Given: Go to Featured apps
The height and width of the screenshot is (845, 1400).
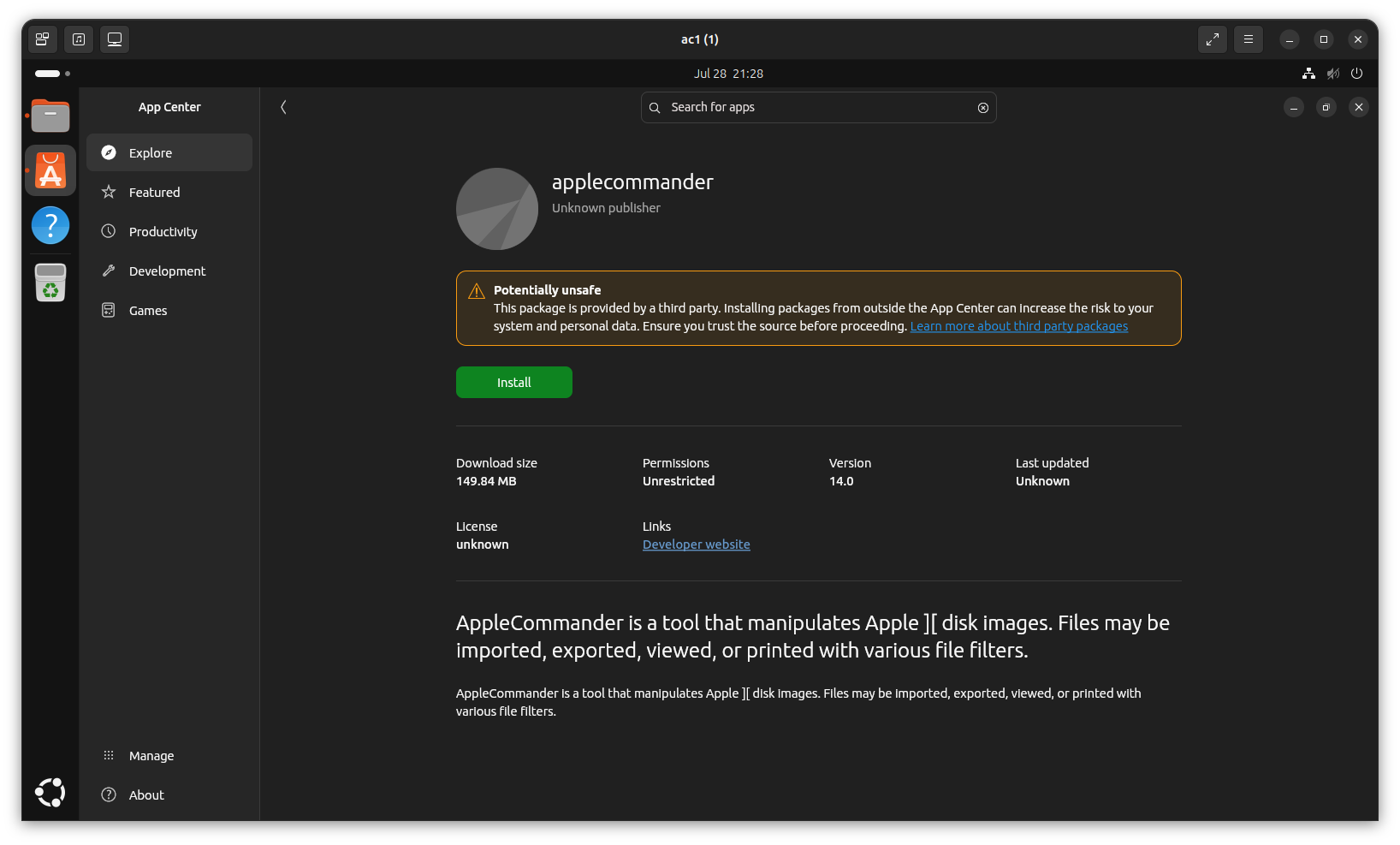Looking at the screenshot, I should (x=169, y=192).
